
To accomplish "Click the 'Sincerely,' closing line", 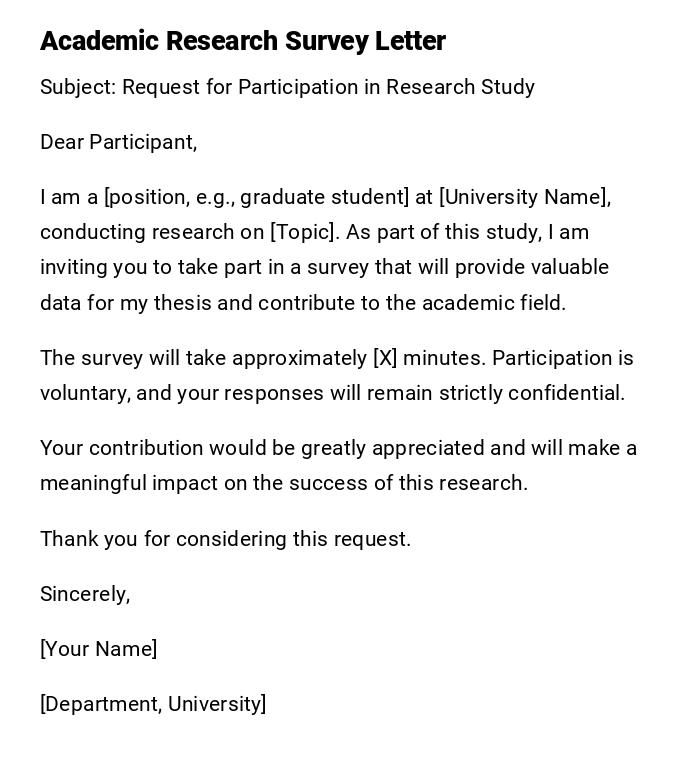I will point(85,594).
